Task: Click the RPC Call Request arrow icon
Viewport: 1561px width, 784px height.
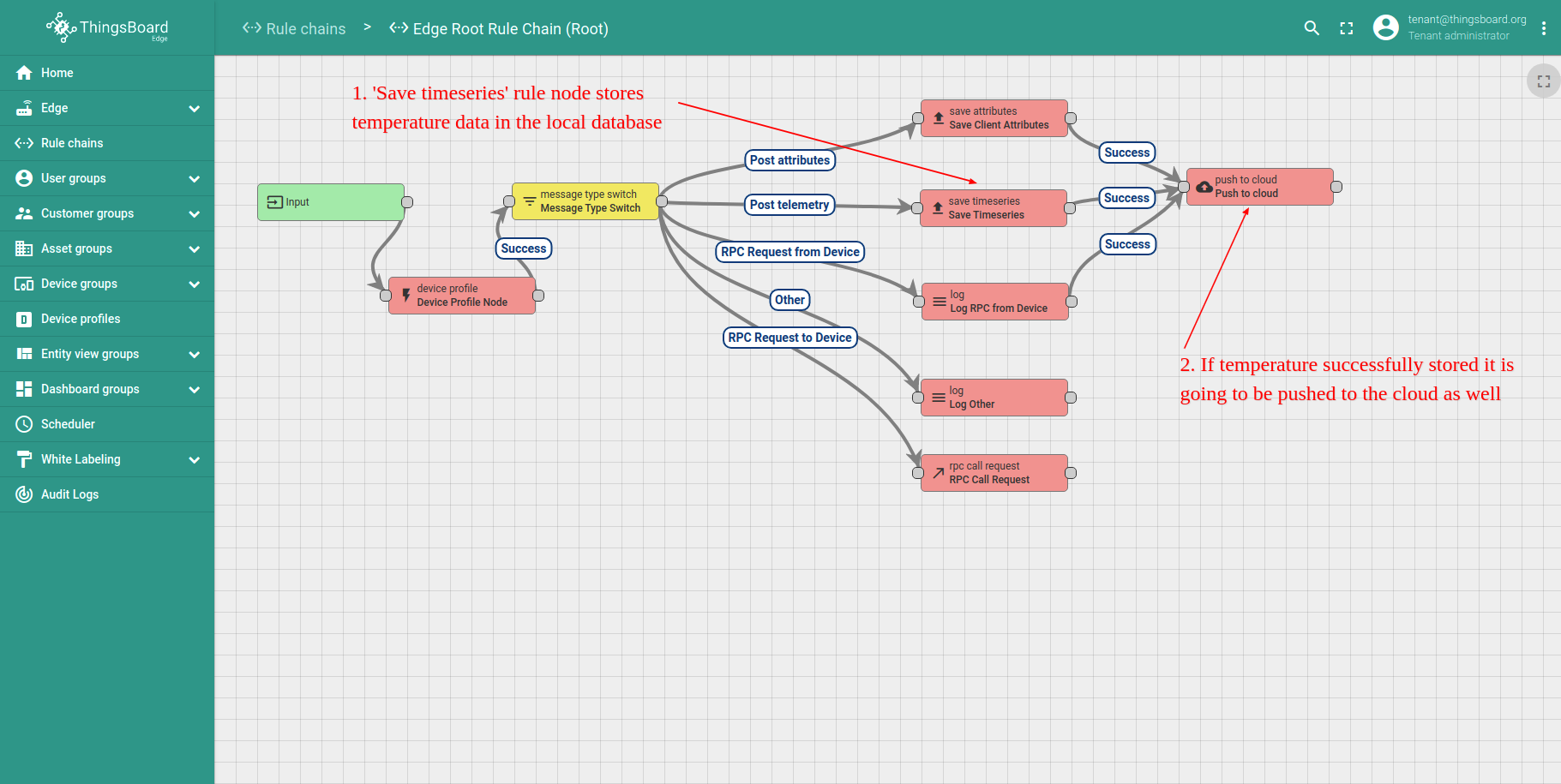Action: point(939,473)
